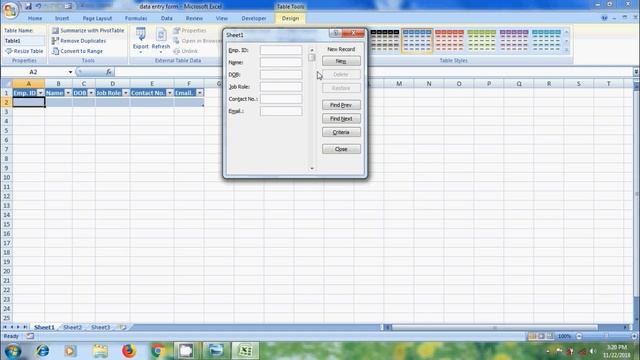
Task: Open the Data ribbon tab
Action: pyautogui.click(x=167, y=18)
